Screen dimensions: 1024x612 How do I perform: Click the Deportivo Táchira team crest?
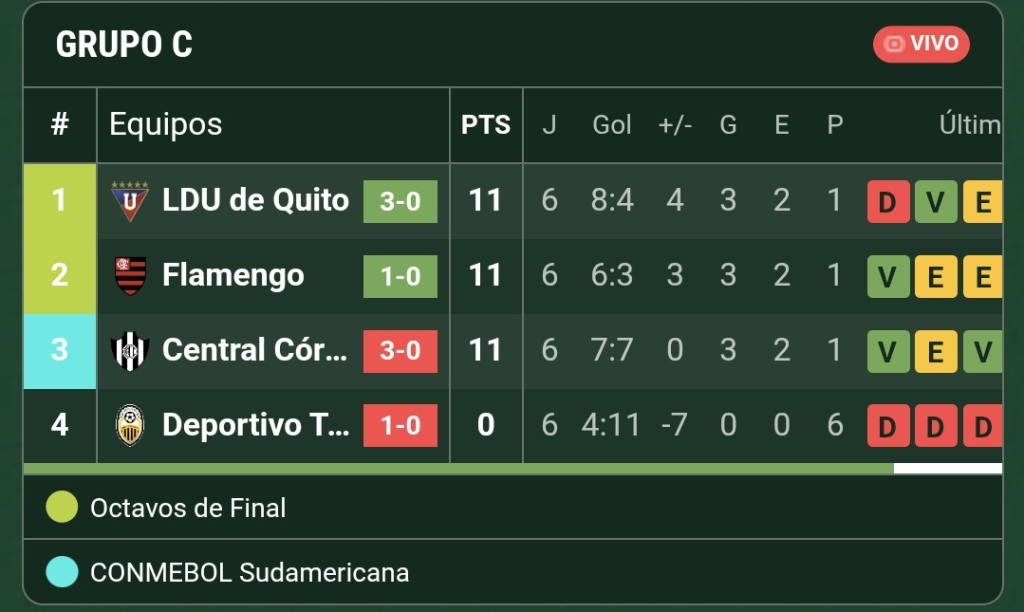click(x=130, y=425)
